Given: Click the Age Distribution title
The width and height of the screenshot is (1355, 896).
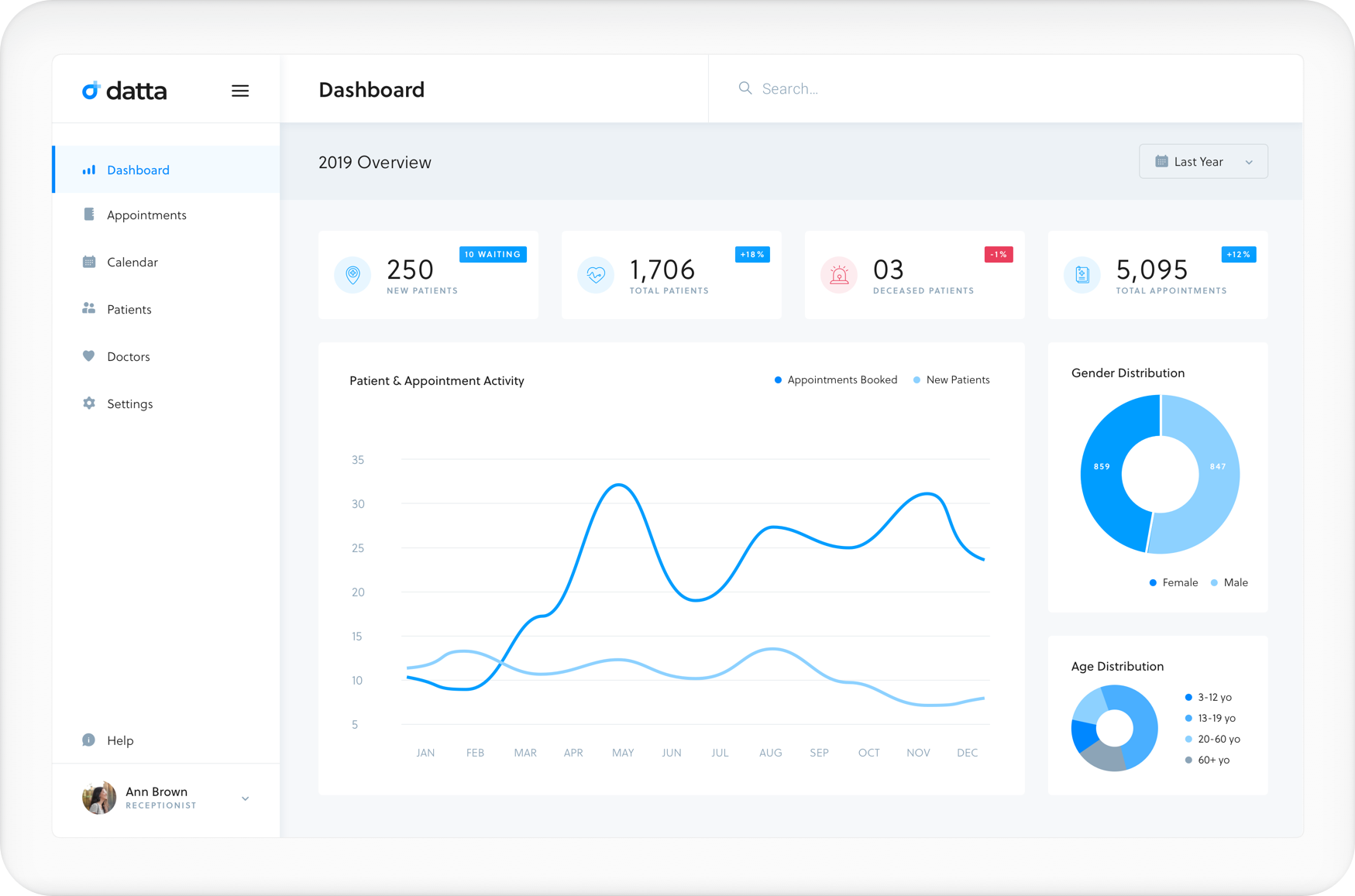Looking at the screenshot, I should click(1117, 666).
